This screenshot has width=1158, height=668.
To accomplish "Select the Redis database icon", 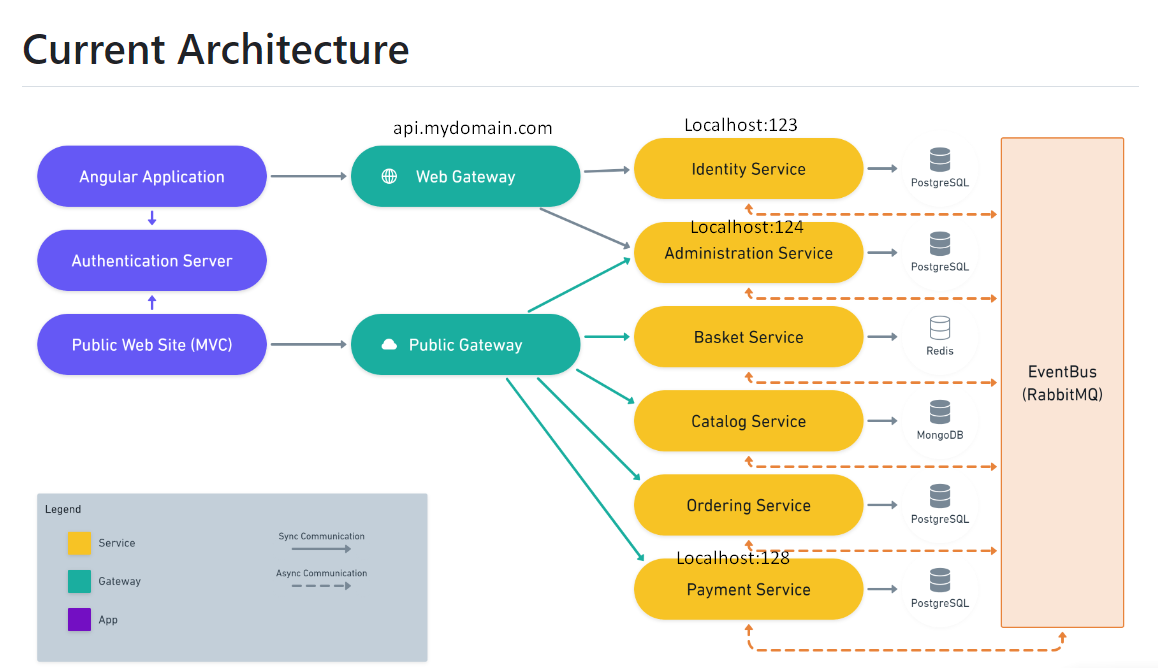I will (x=939, y=328).
